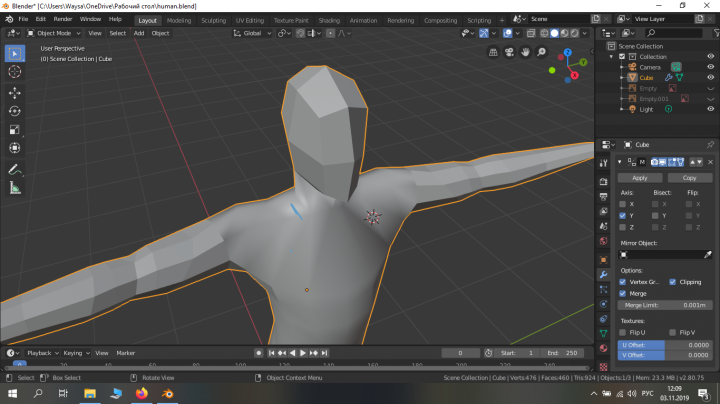The width and height of the screenshot is (720, 404).
Task: Enable the X axis checkbox for Mirror
Action: (x=623, y=204)
